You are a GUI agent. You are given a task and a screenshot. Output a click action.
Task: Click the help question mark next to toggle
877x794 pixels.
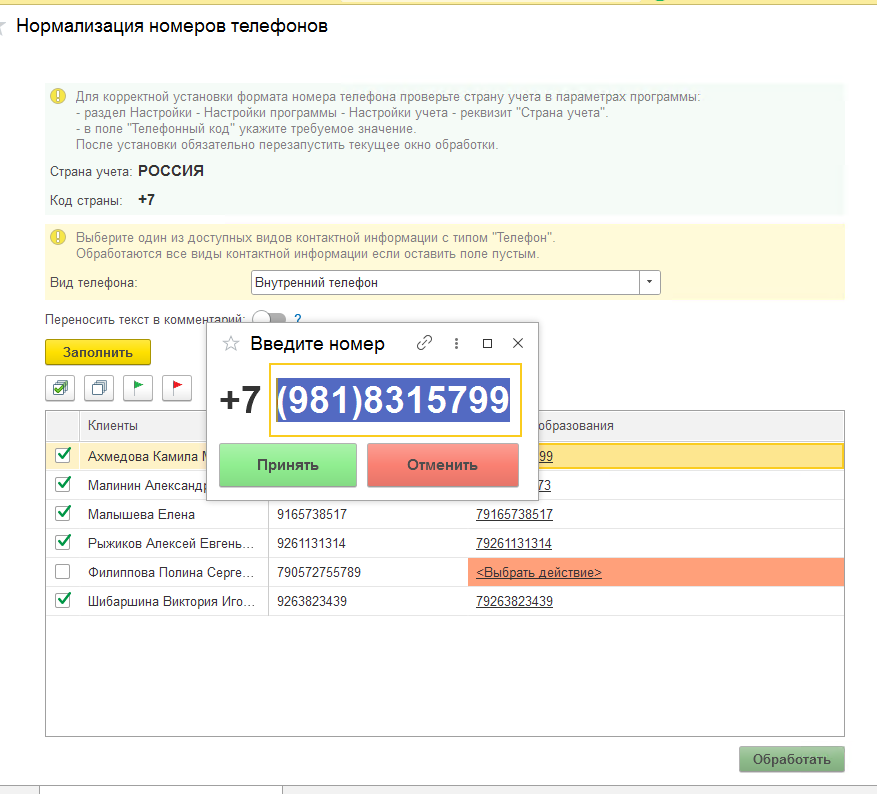pyautogui.click(x=297, y=320)
